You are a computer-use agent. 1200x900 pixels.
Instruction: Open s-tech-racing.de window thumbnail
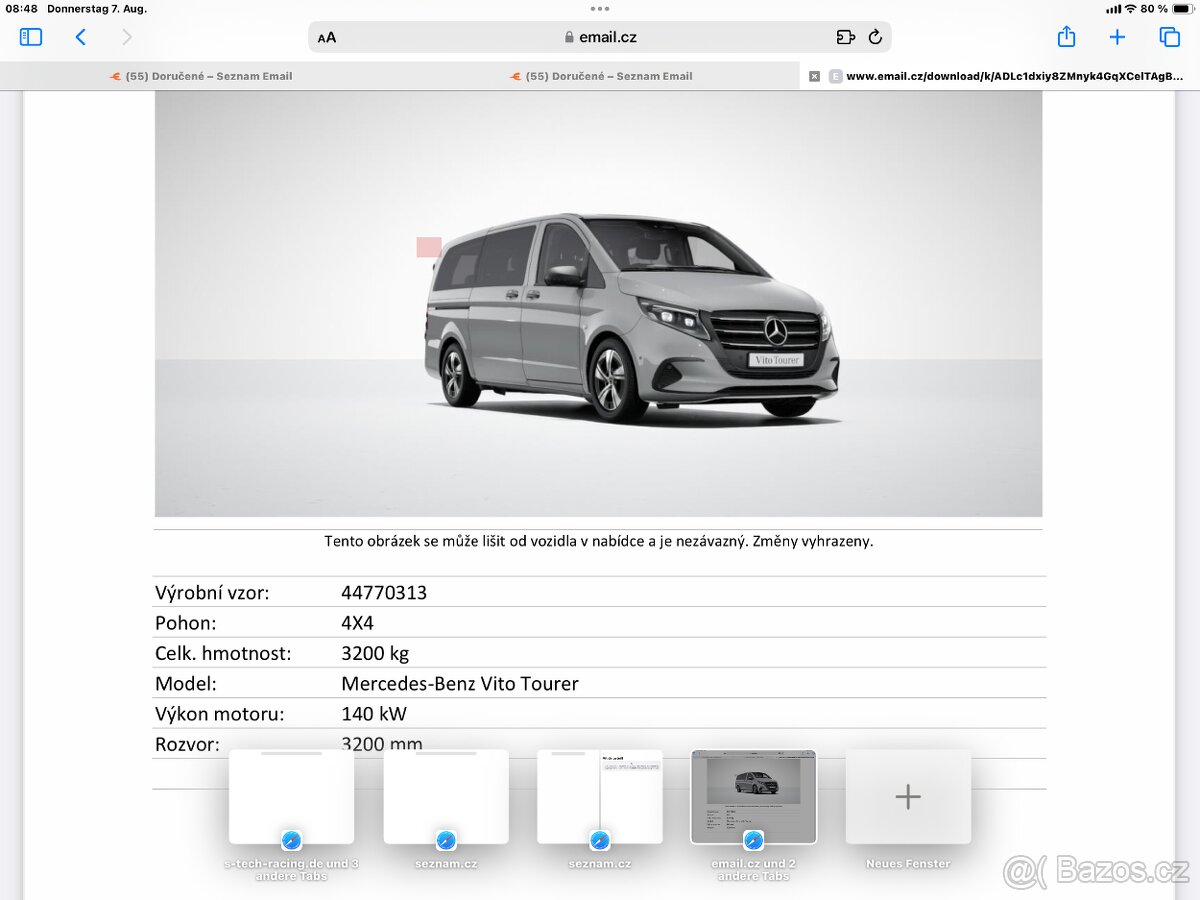click(291, 796)
